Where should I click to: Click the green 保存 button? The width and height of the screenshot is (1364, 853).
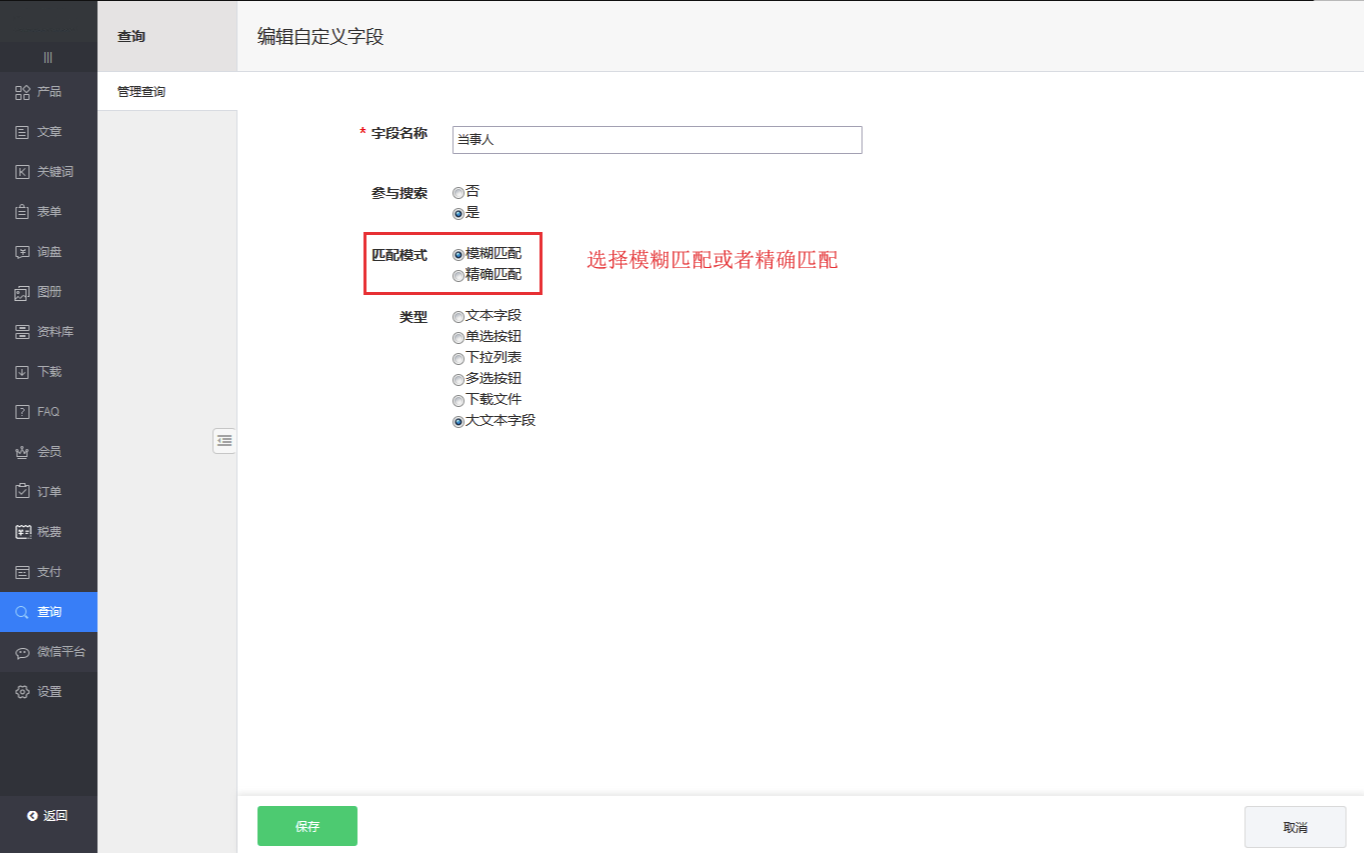click(307, 826)
